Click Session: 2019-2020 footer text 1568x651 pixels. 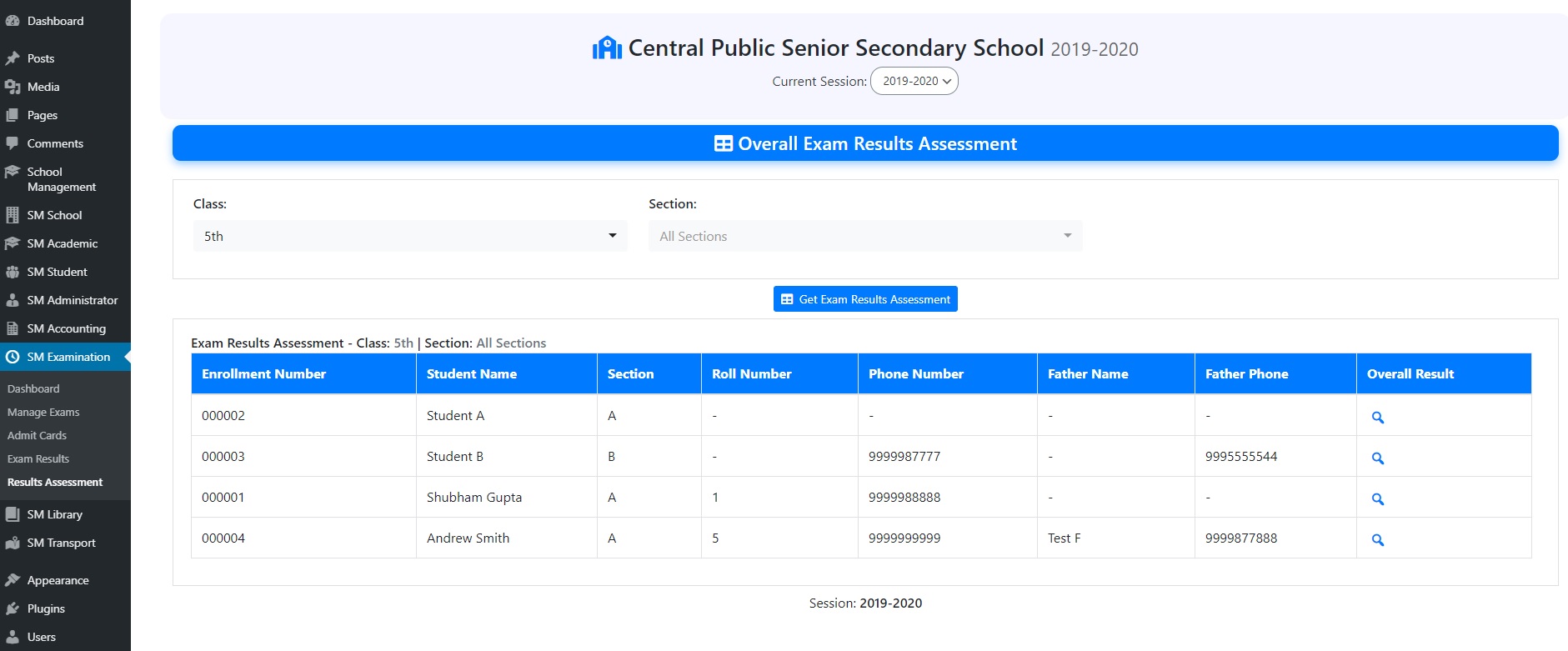coord(865,603)
